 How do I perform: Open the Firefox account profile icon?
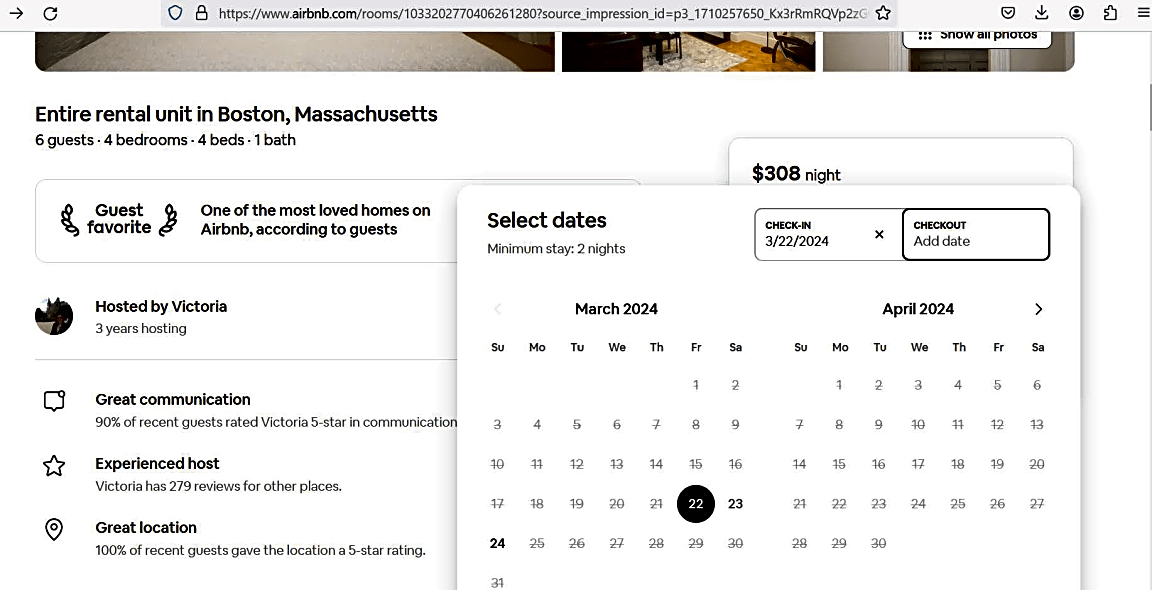[x=1076, y=13]
